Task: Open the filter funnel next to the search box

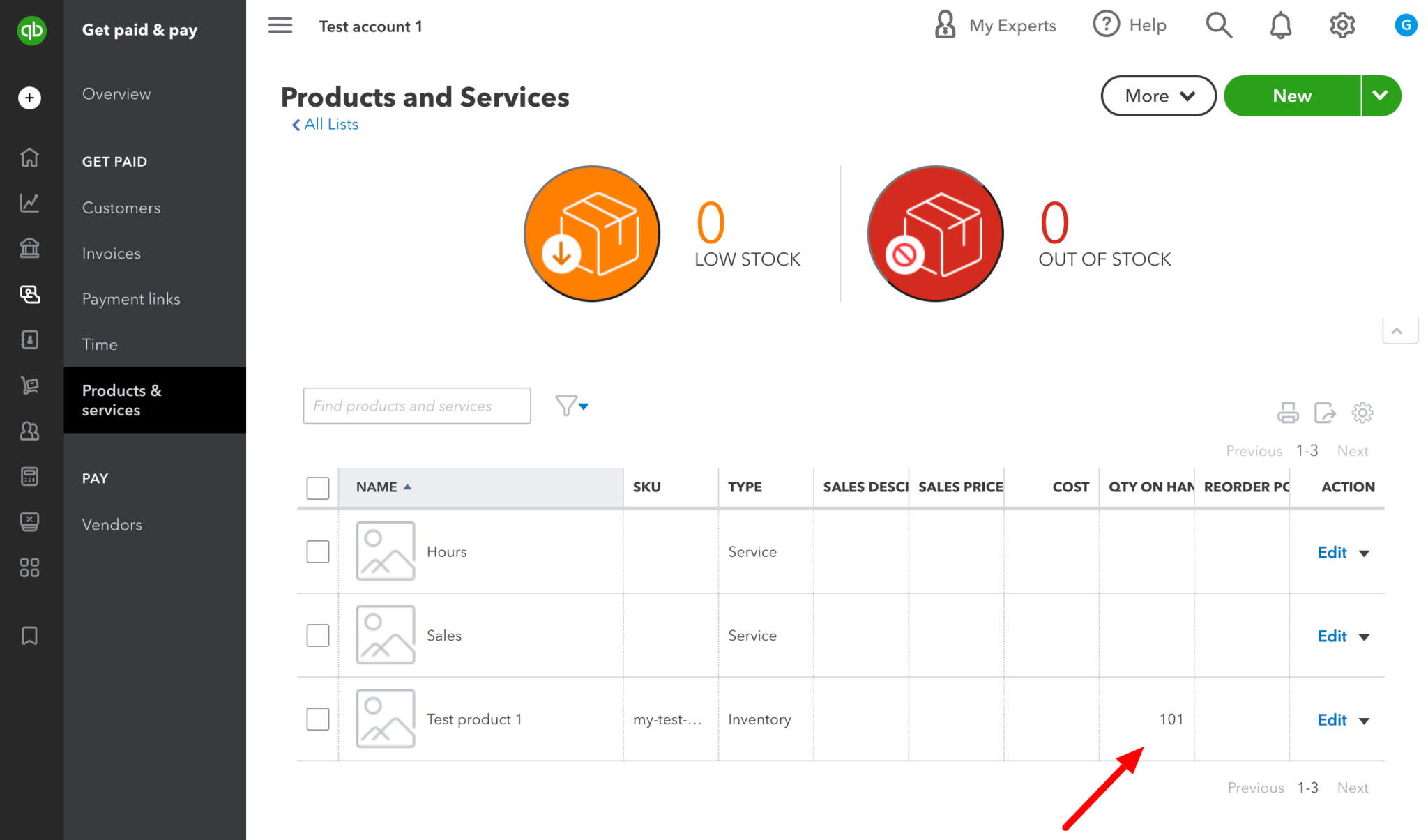Action: (566, 405)
